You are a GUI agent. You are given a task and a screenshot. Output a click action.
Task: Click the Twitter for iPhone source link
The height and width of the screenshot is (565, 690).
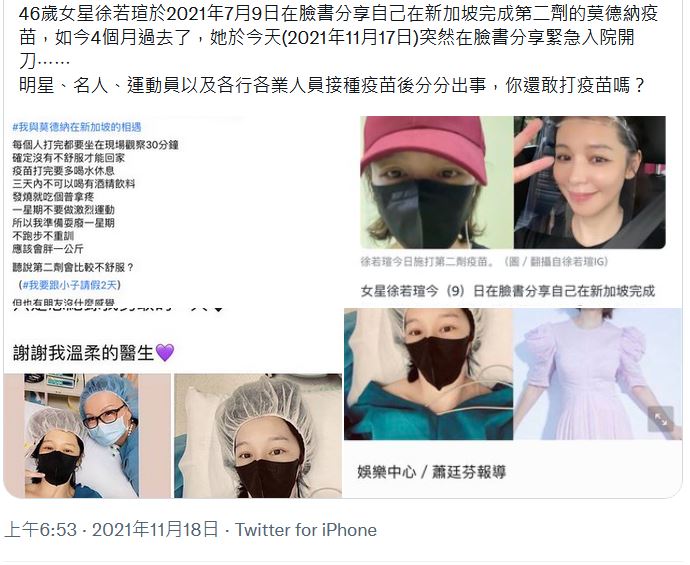click(306, 530)
